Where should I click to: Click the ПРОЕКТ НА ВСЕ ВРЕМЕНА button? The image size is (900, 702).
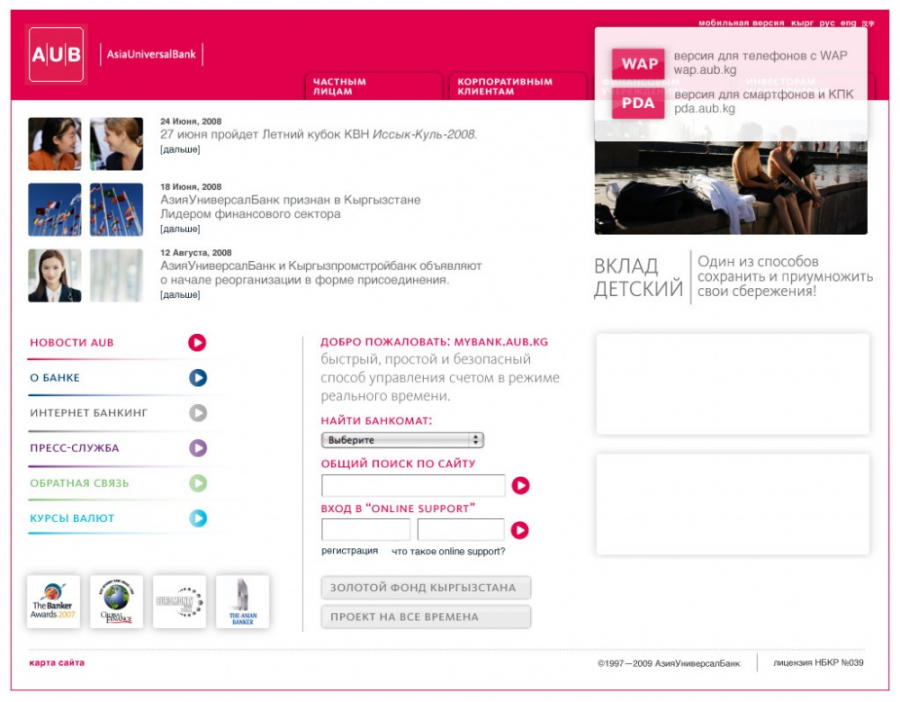coord(425,617)
